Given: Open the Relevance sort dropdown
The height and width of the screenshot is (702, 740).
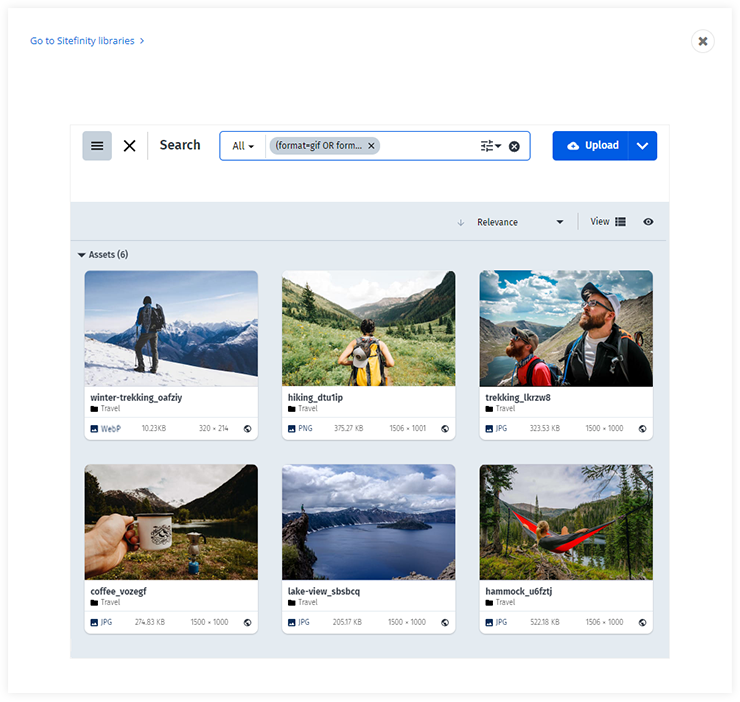Looking at the screenshot, I should point(520,222).
